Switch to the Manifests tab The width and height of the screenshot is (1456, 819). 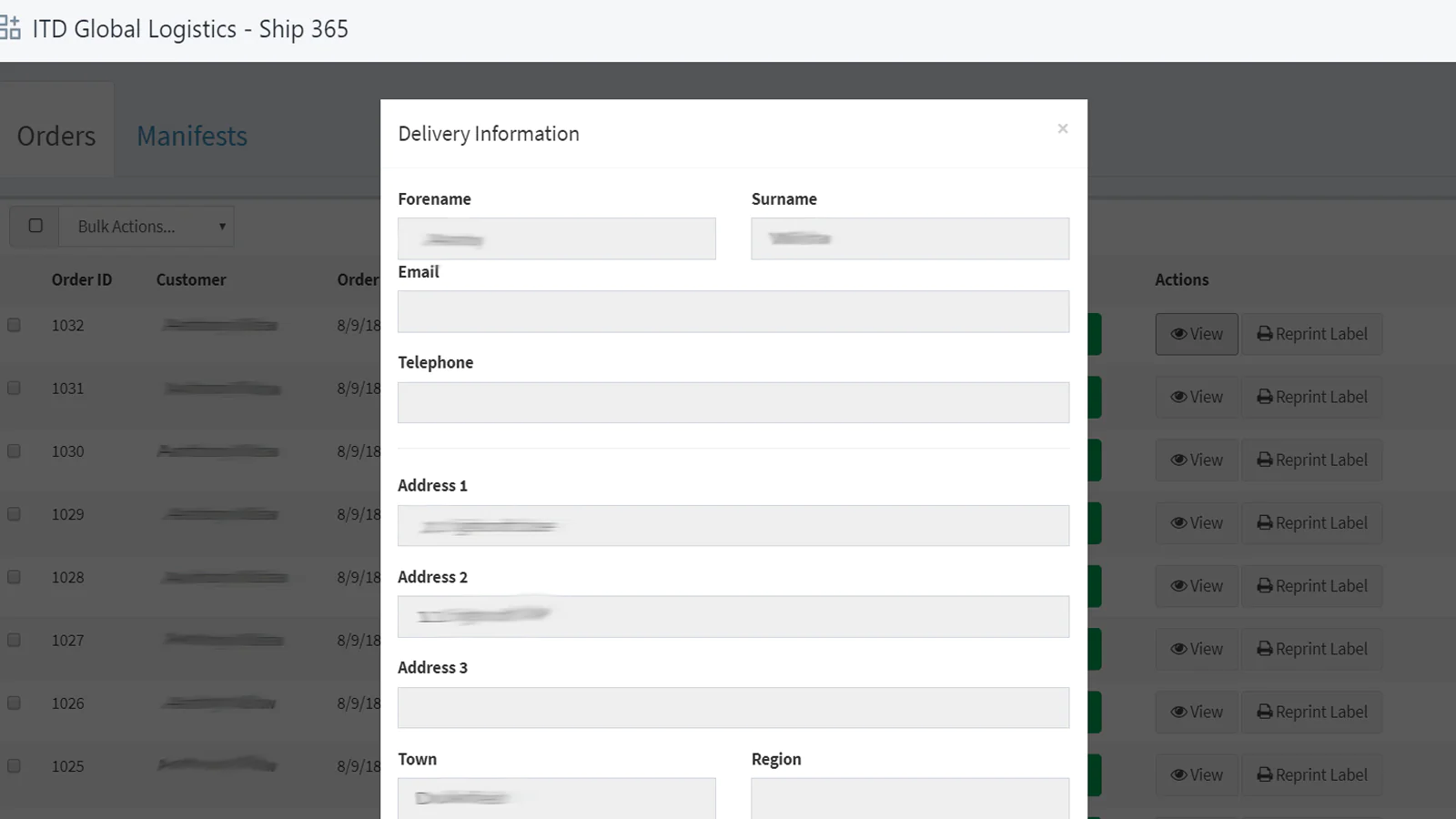[192, 136]
